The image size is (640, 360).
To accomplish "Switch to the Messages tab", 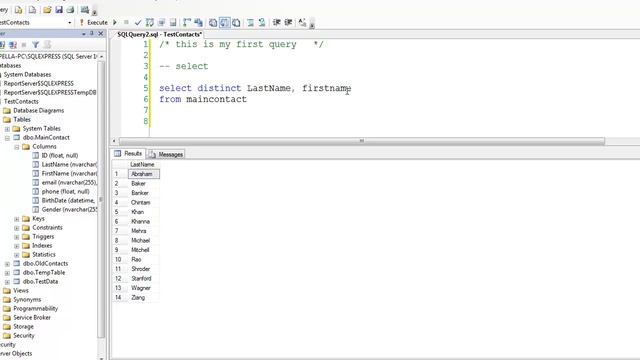I will (166, 154).
